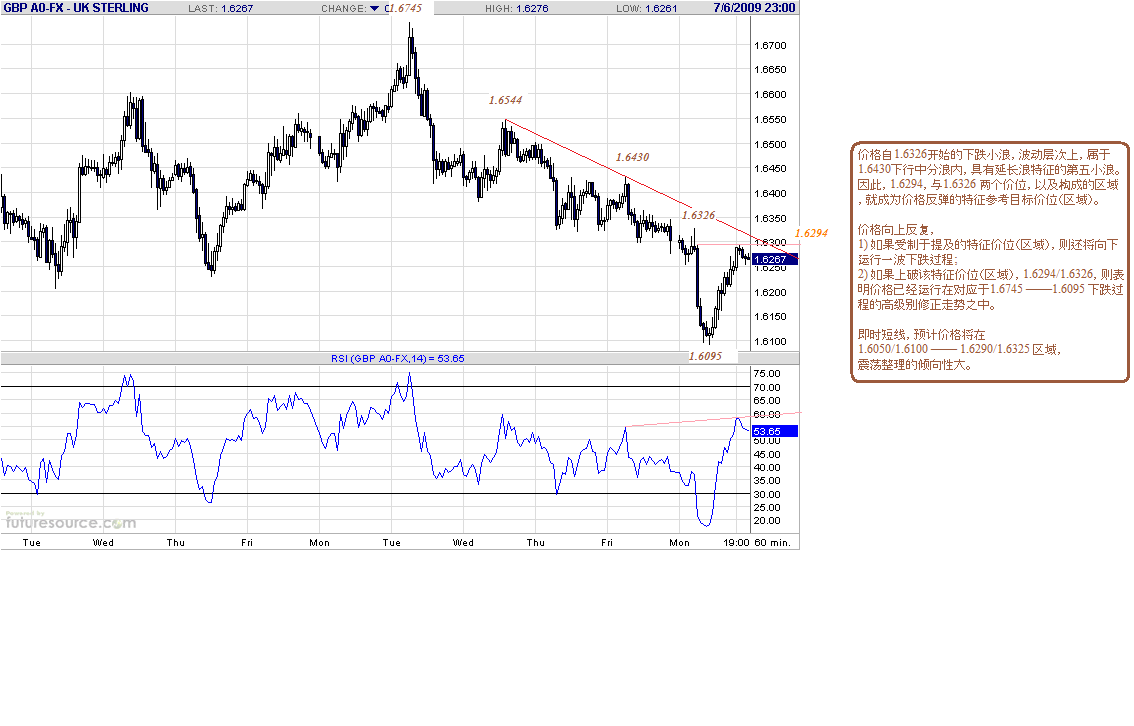Screen dimensions: 1134x726
Task: Click the 1.6100 price axis label
Action: click(770, 342)
